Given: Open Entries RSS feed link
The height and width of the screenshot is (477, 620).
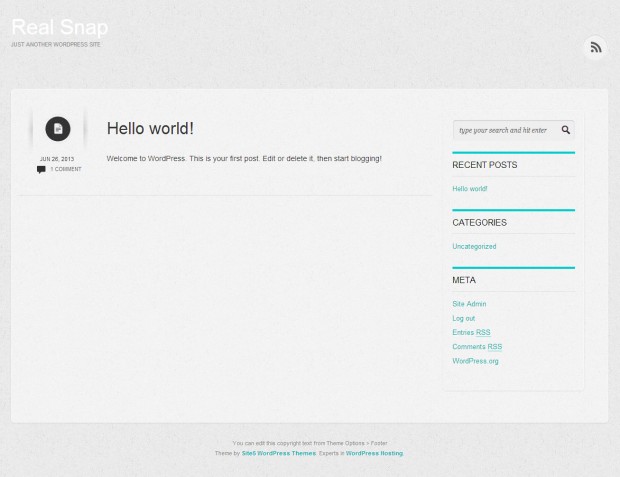Looking at the screenshot, I should click(x=471, y=332).
